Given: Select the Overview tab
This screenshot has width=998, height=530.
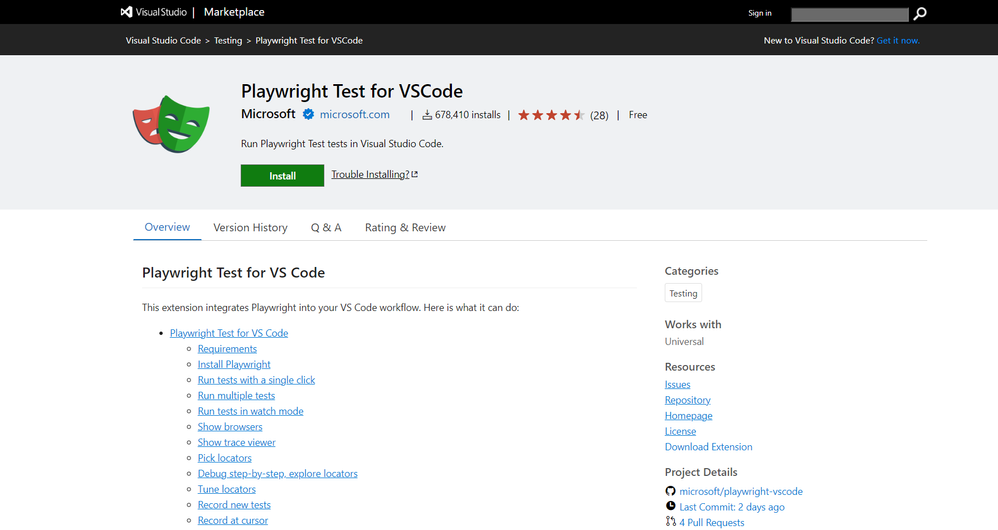Looking at the screenshot, I should point(167,227).
